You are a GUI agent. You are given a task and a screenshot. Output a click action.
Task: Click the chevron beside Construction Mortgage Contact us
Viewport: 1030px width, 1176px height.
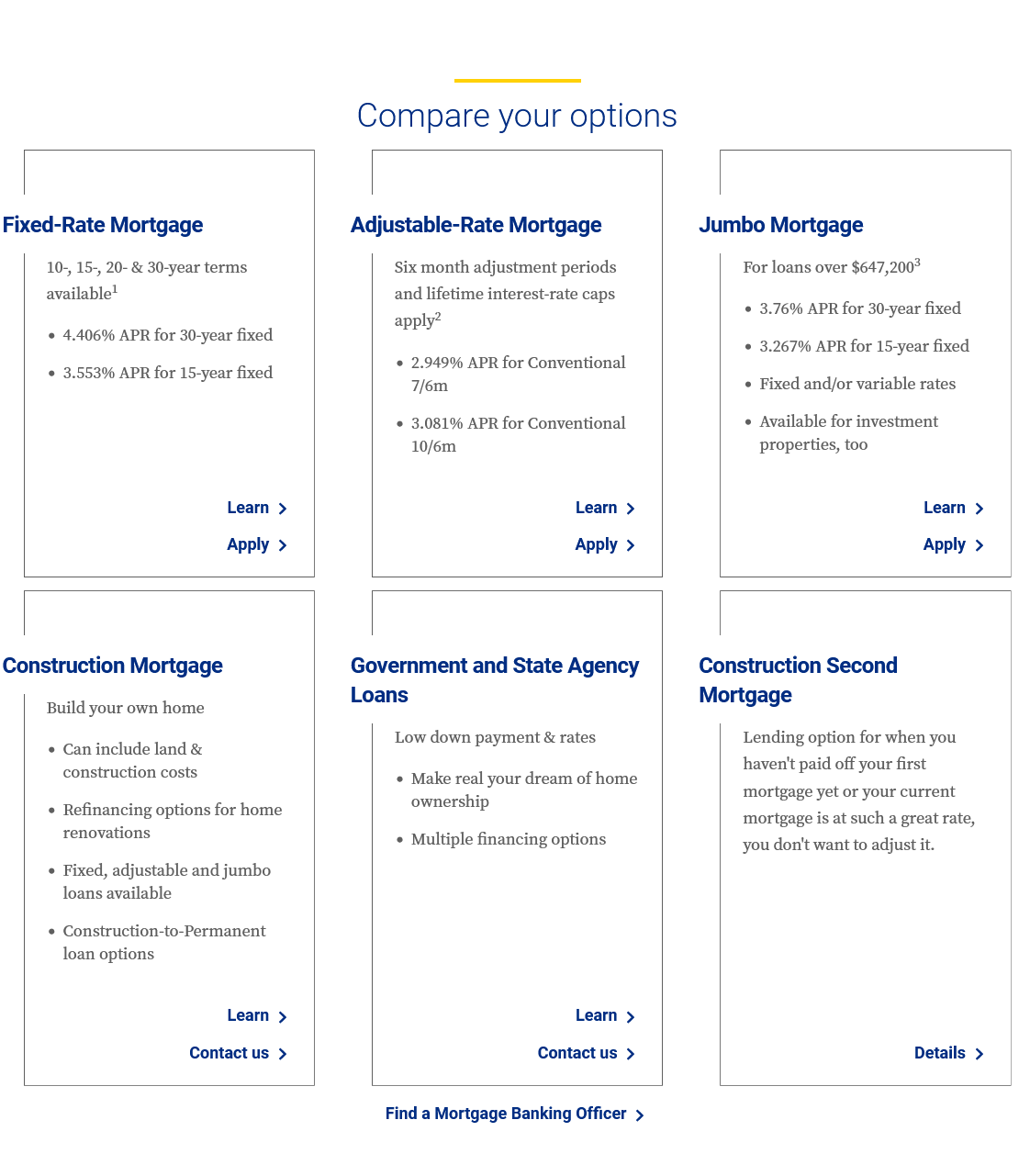[x=283, y=1054]
